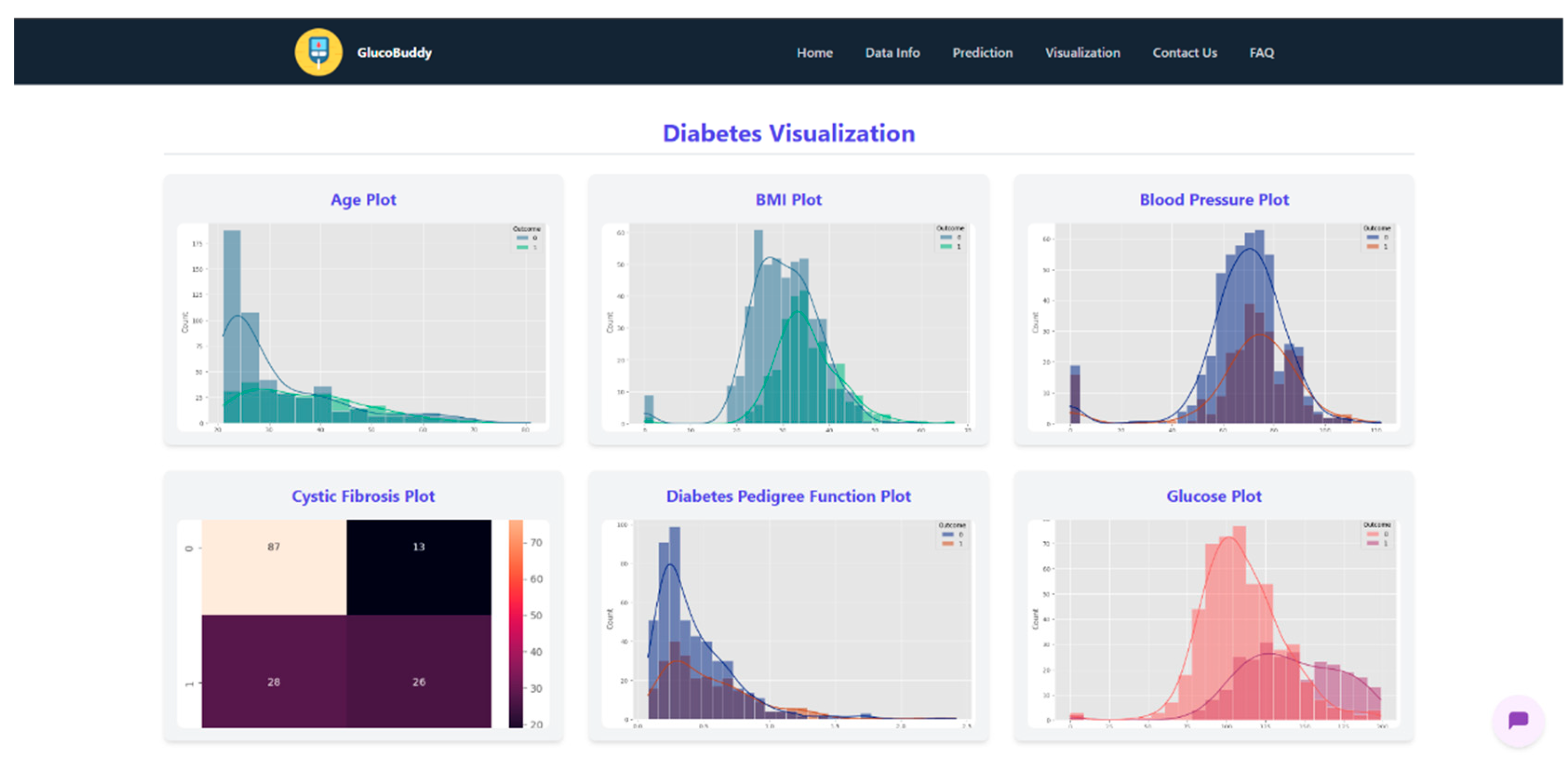Toggle Outcome 0 in Age Plot legend
Image resolution: width=1568 pixels, height=767 pixels.
tap(523, 238)
